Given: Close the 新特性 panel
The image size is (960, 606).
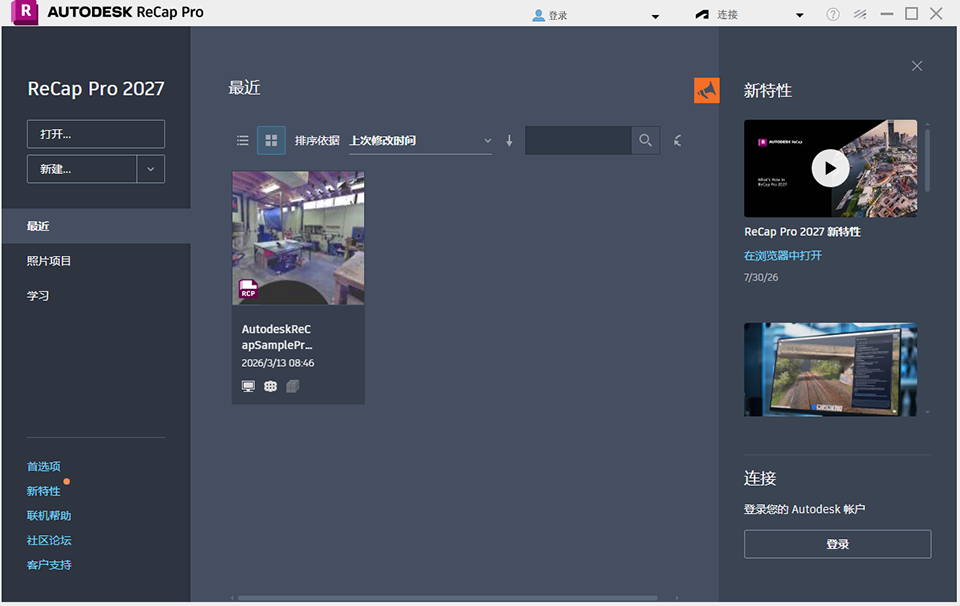Looking at the screenshot, I should [917, 65].
